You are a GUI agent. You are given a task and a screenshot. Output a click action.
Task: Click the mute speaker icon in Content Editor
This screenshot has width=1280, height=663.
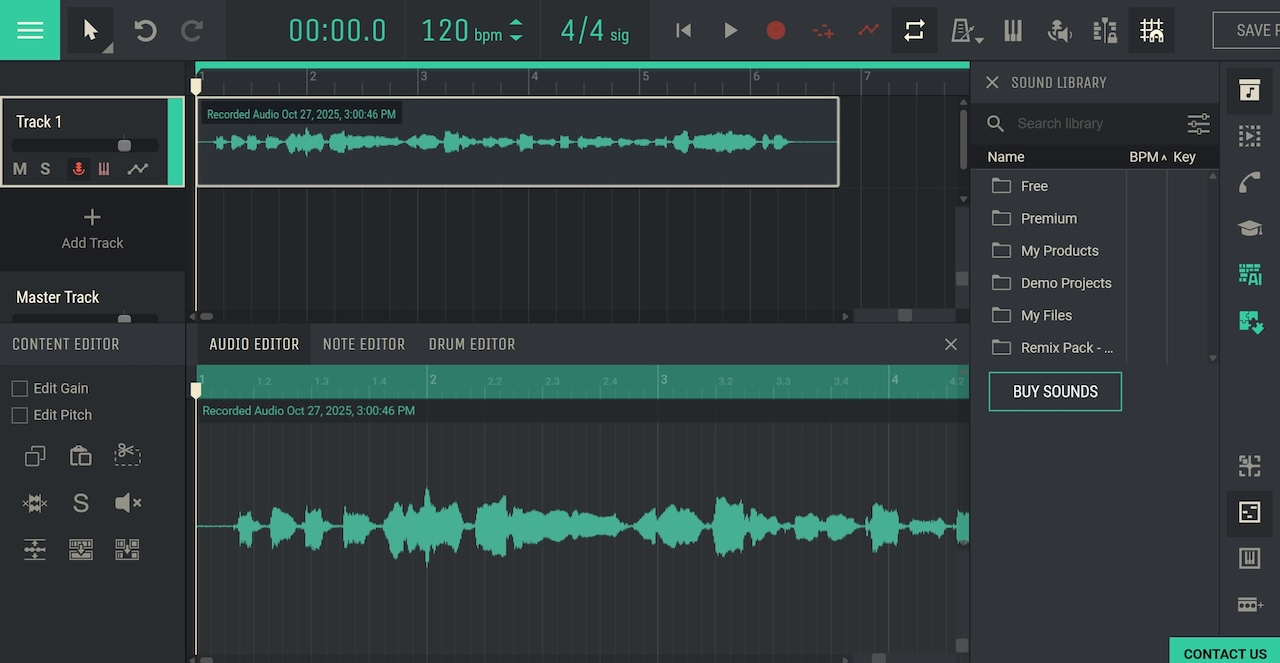click(127, 503)
